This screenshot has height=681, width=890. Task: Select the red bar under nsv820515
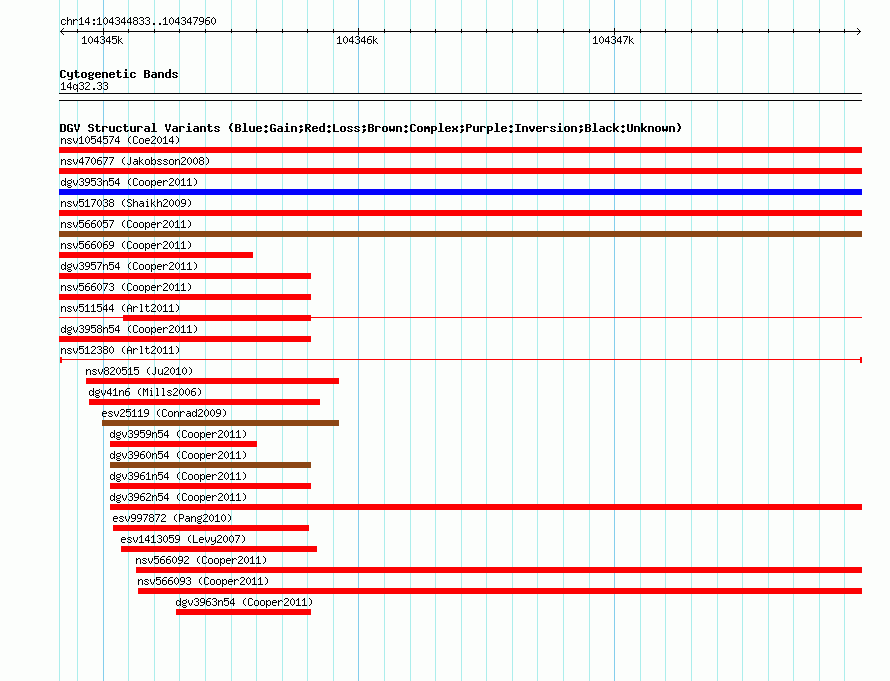click(x=212, y=381)
